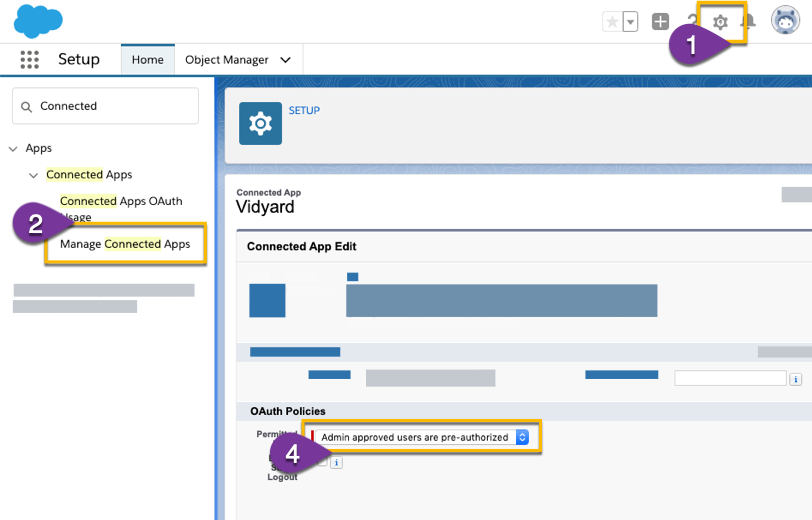Click the Vidyard connected app title
Image resolution: width=812 pixels, height=520 pixels.
[x=265, y=207]
